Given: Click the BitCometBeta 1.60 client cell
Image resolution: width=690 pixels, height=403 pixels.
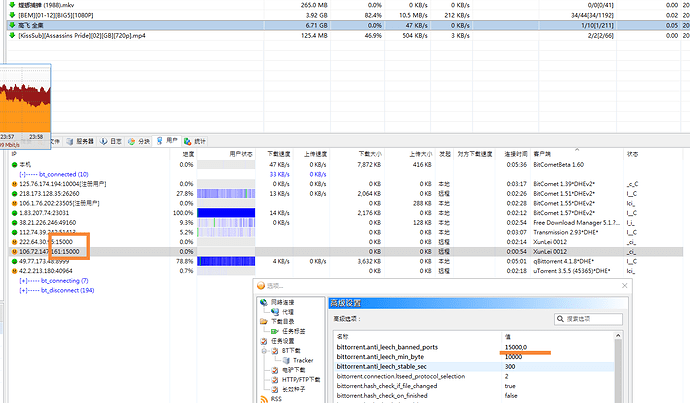Looking at the screenshot, I should coord(558,165).
